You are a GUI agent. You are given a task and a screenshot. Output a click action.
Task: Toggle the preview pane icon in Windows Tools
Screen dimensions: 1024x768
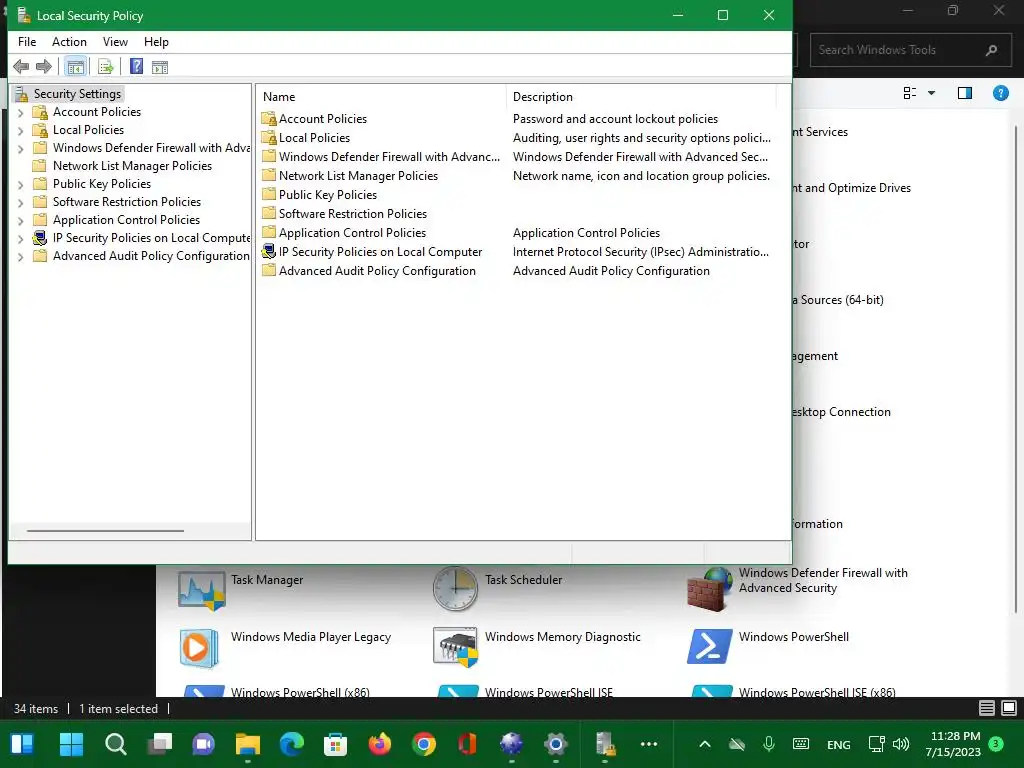click(x=965, y=93)
